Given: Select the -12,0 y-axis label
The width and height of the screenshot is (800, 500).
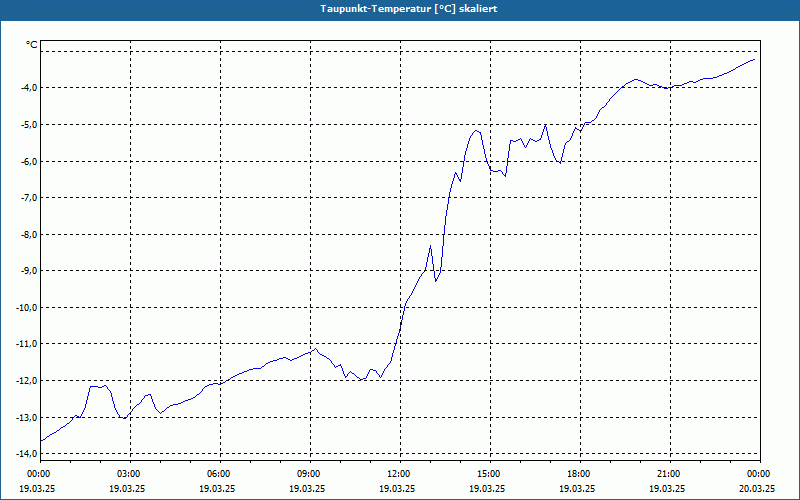Looking at the screenshot, I should point(28,381).
